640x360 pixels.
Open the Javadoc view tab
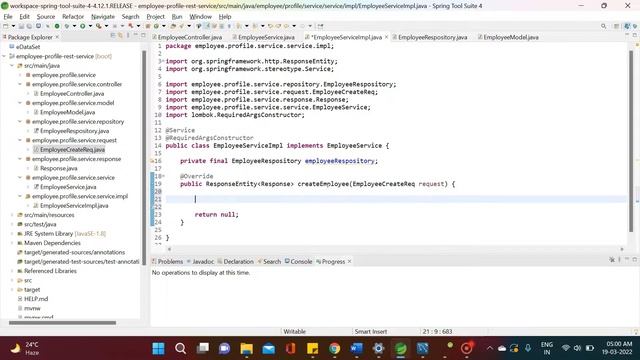pyautogui.click(x=200, y=262)
